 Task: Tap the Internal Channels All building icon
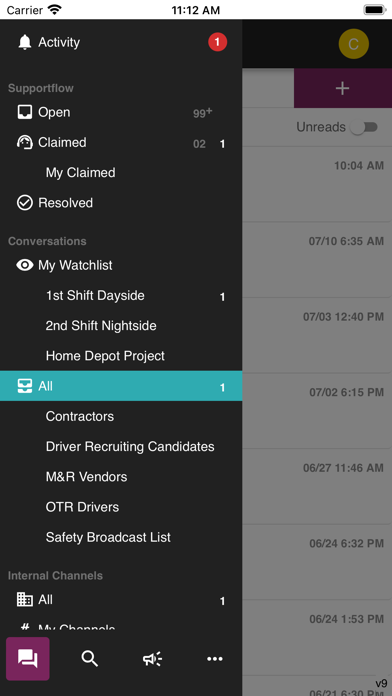coord(25,600)
